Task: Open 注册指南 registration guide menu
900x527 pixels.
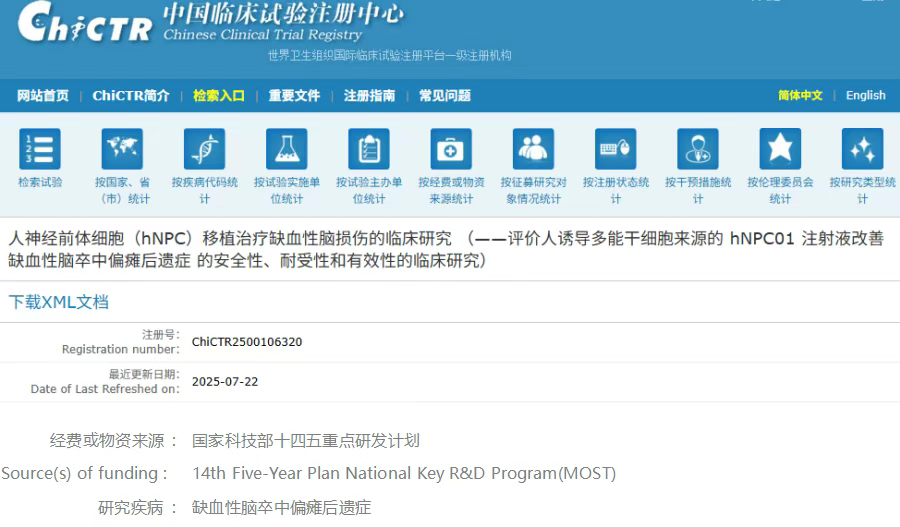Action: pos(369,96)
